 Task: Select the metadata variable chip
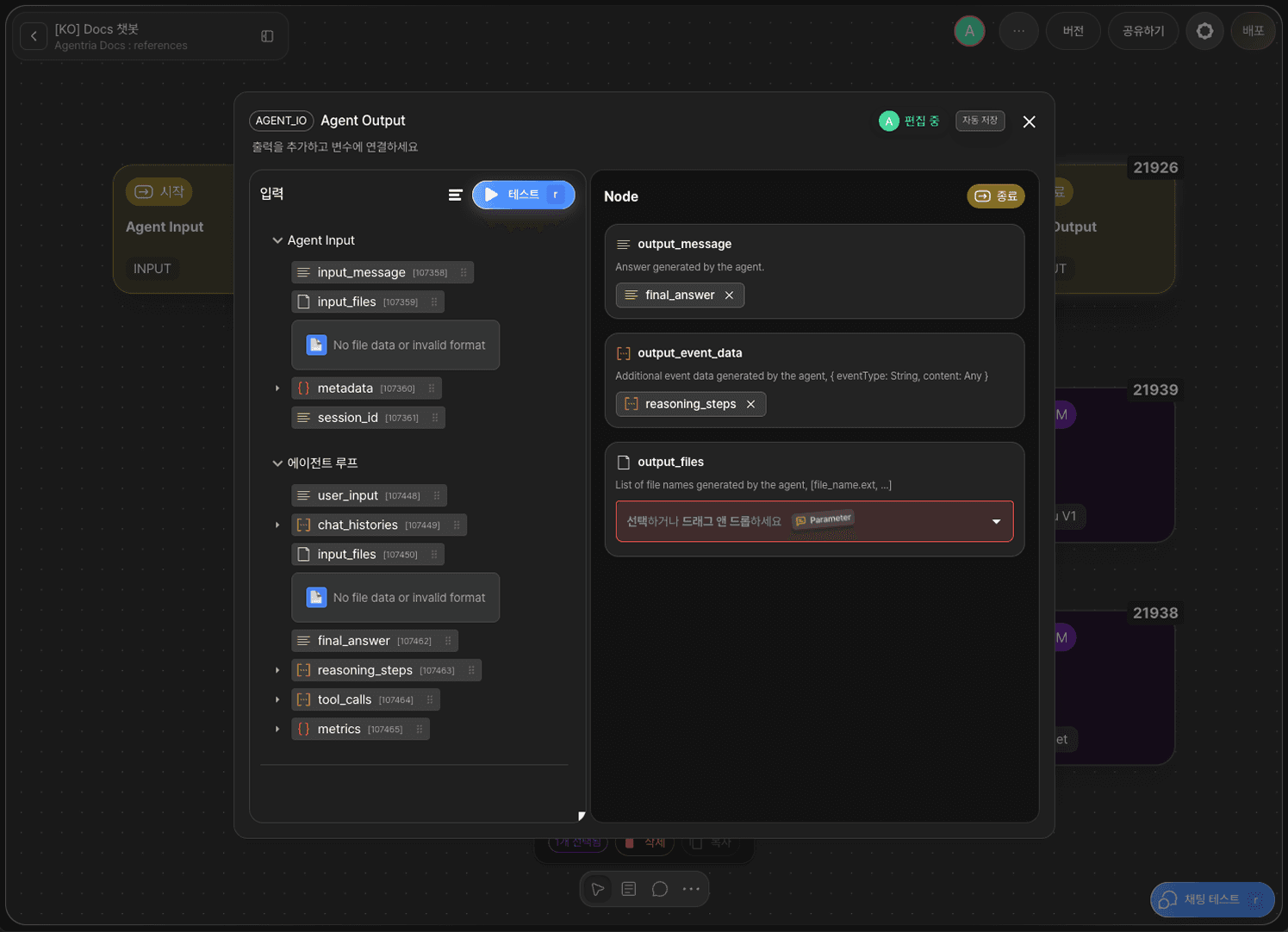(x=366, y=388)
